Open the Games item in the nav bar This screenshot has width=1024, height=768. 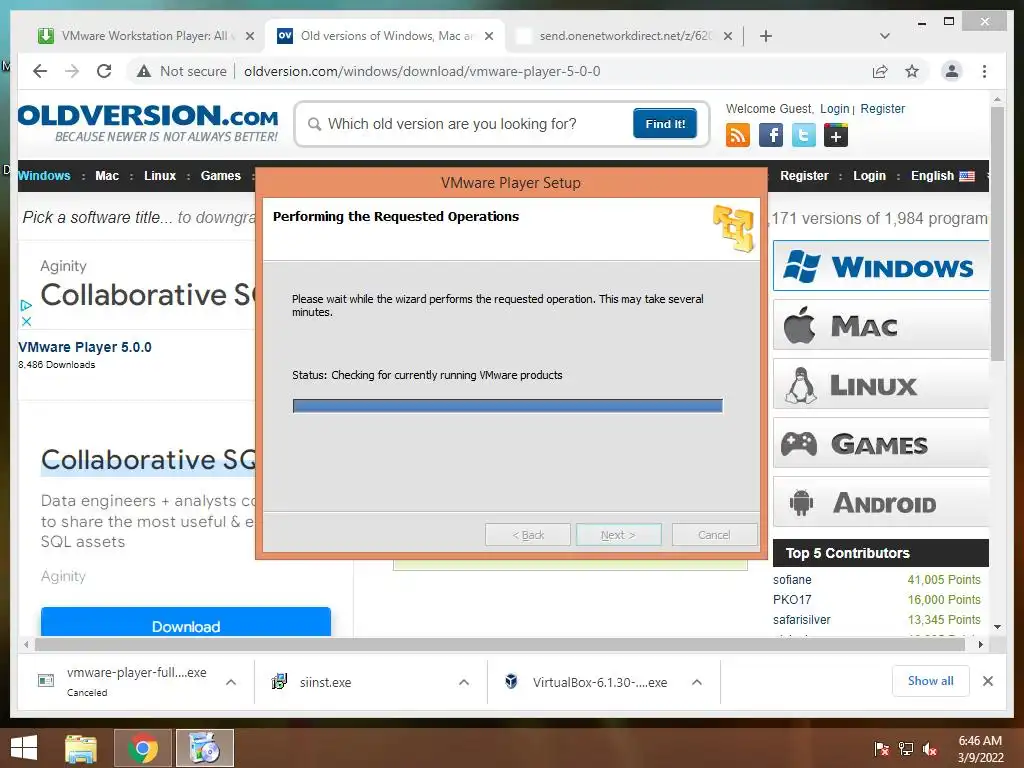221,176
